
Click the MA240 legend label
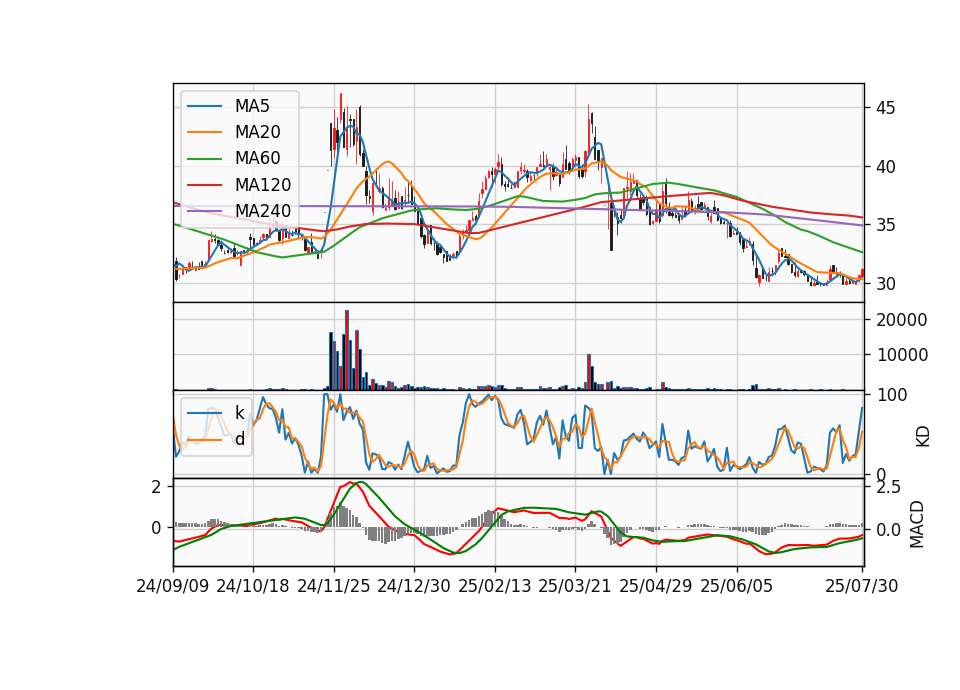tap(263, 211)
